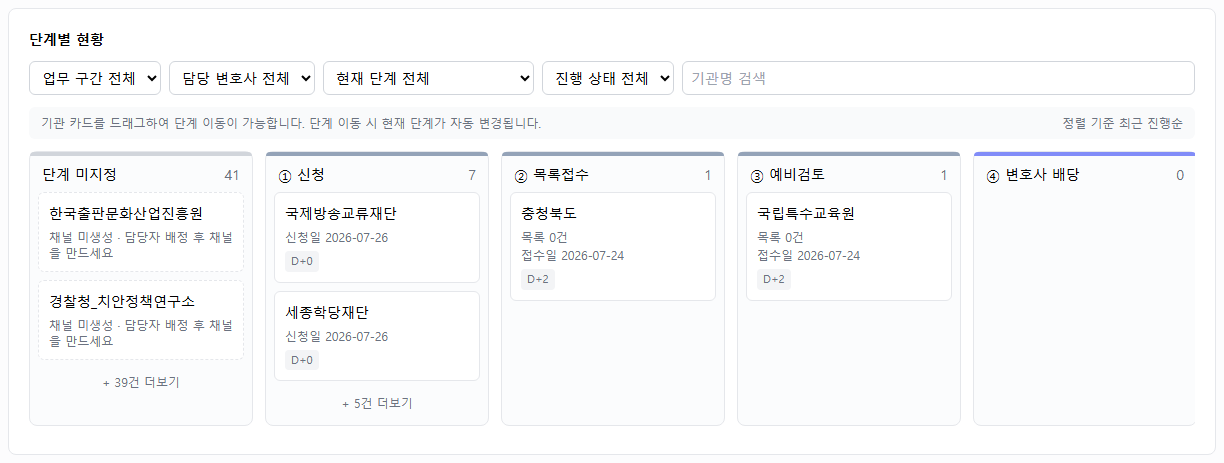1224x463 pixels.
Task: Select the 경찰청_치안정책연구소 card
Action: (141, 320)
